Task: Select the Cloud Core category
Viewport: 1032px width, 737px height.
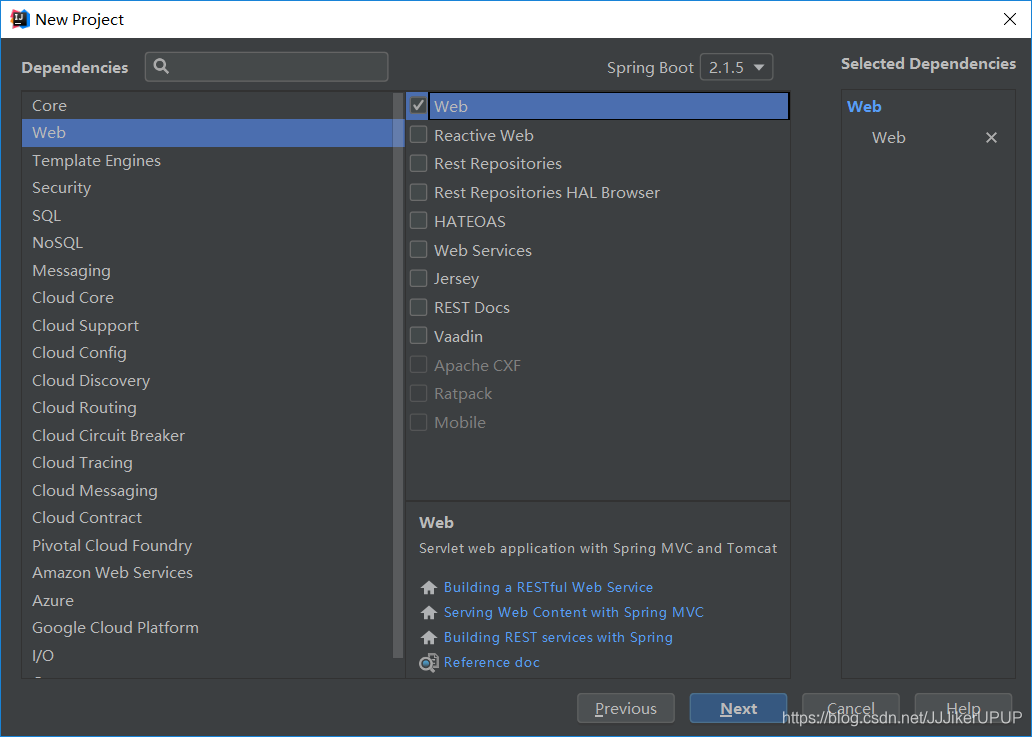Action: coord(207,297)
